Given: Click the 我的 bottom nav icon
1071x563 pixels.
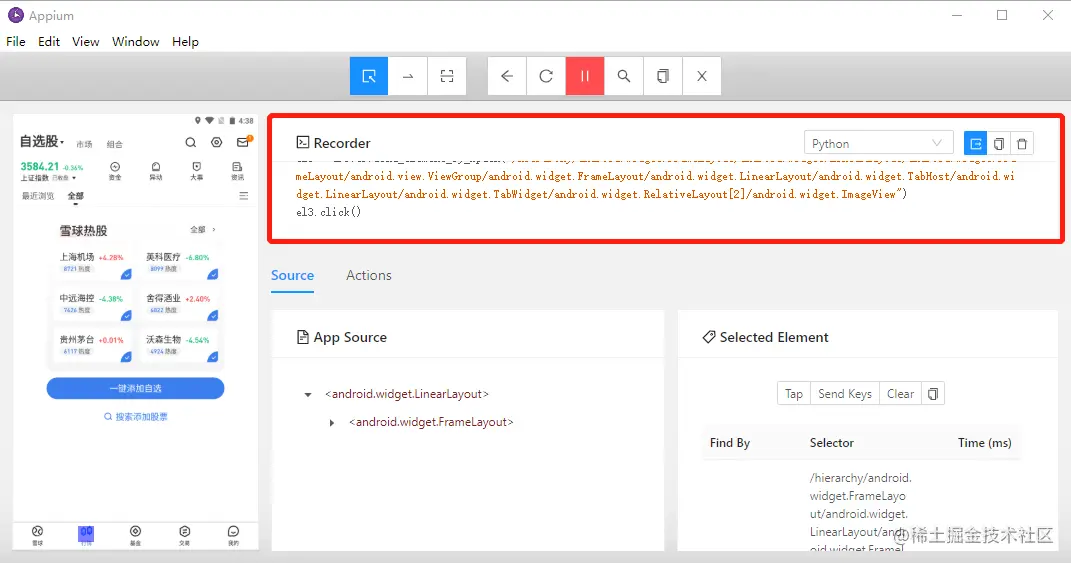Looking at the screenshot, I should click(234, 535).
